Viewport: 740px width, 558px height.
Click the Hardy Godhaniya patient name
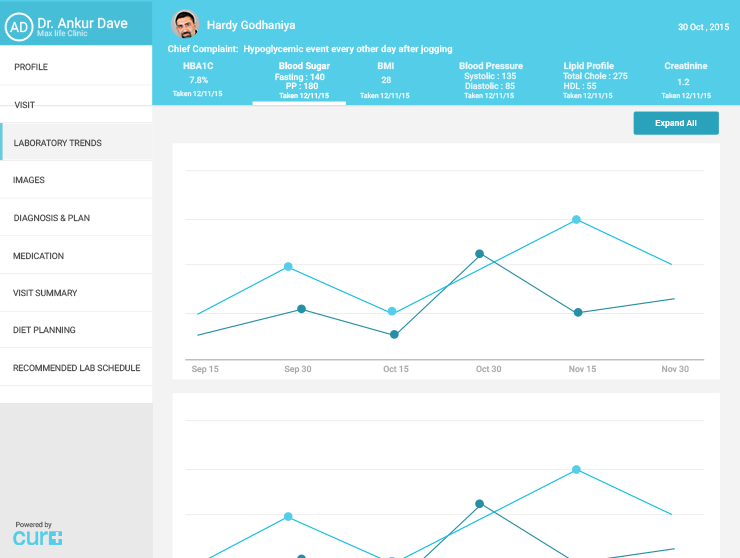(x=251, y=25)
